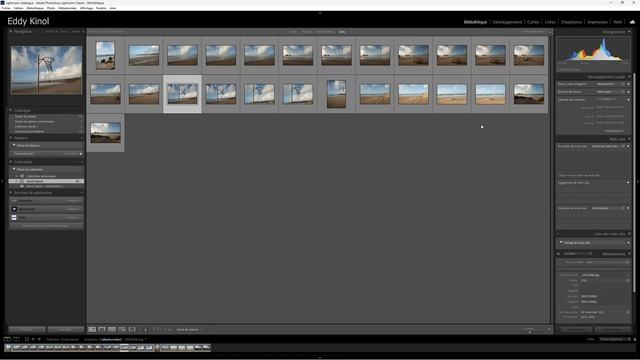Open Survey view from toolbar
640x360 pixels.
click(x=122, y=329)
